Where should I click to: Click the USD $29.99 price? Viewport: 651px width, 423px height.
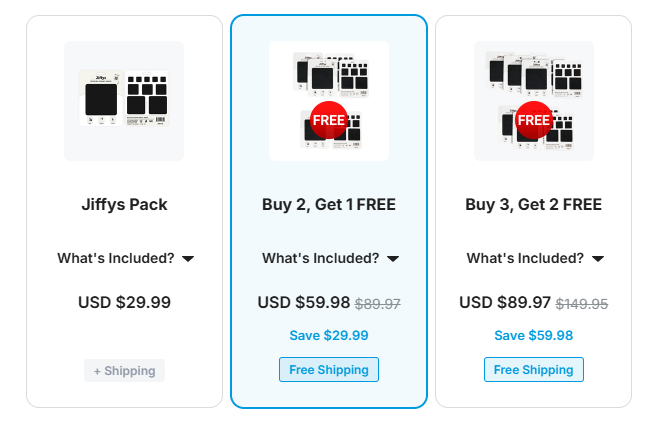click(x=125, y=303)
